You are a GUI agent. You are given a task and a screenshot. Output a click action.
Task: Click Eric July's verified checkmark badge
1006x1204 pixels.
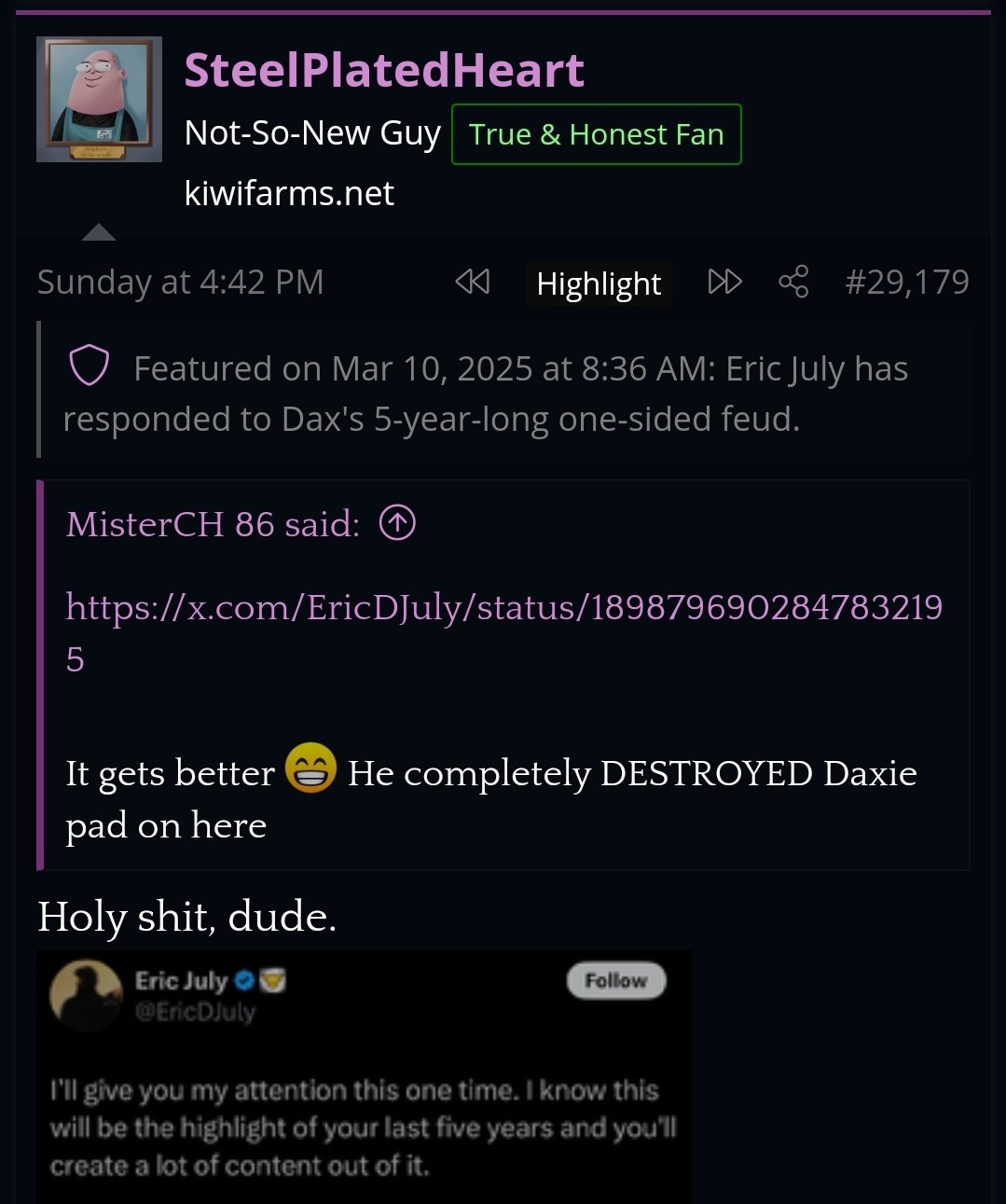click(244, 981)
